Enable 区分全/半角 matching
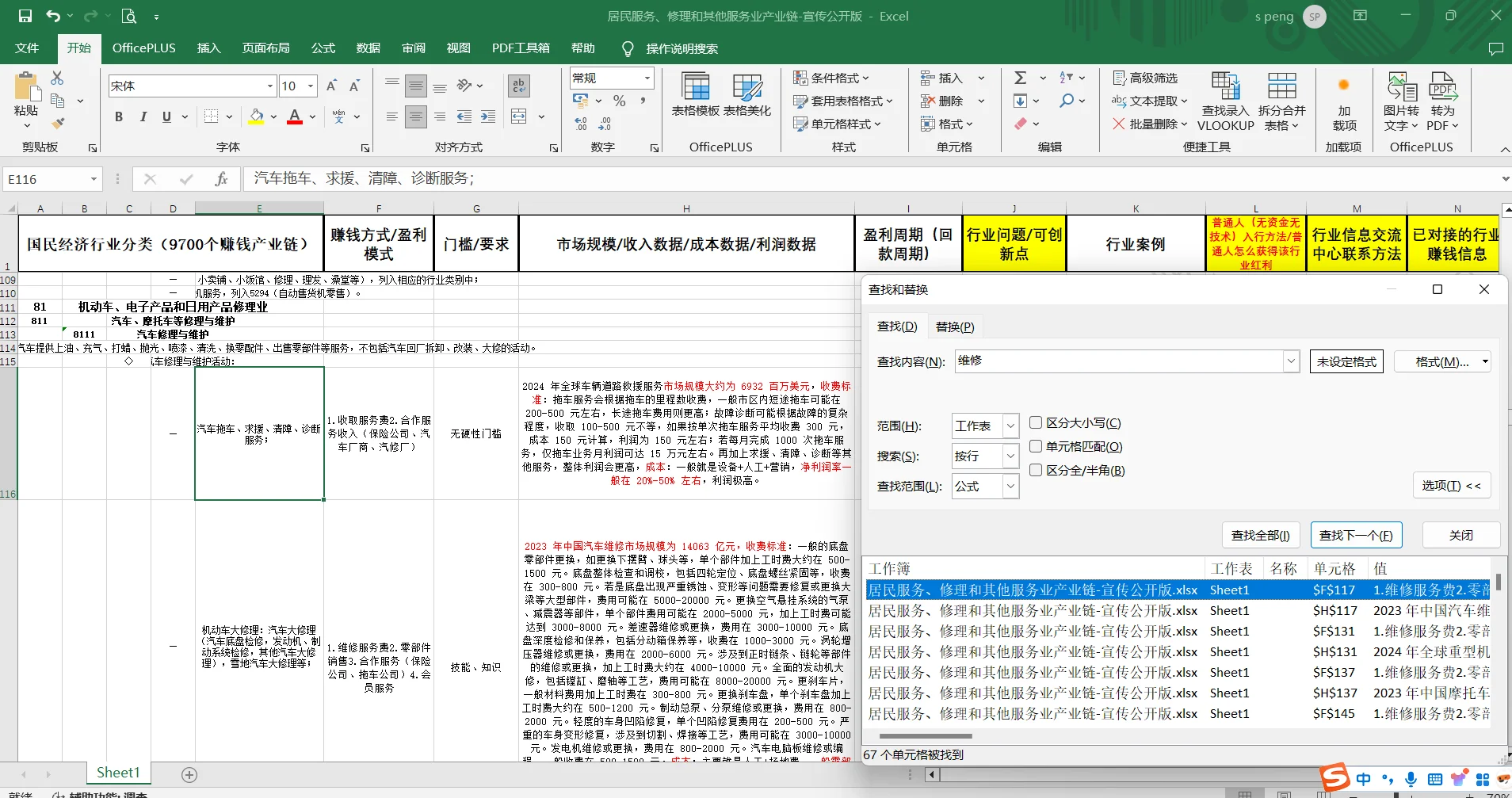This screenshot has width=1512, height=798. [1036, 470]
